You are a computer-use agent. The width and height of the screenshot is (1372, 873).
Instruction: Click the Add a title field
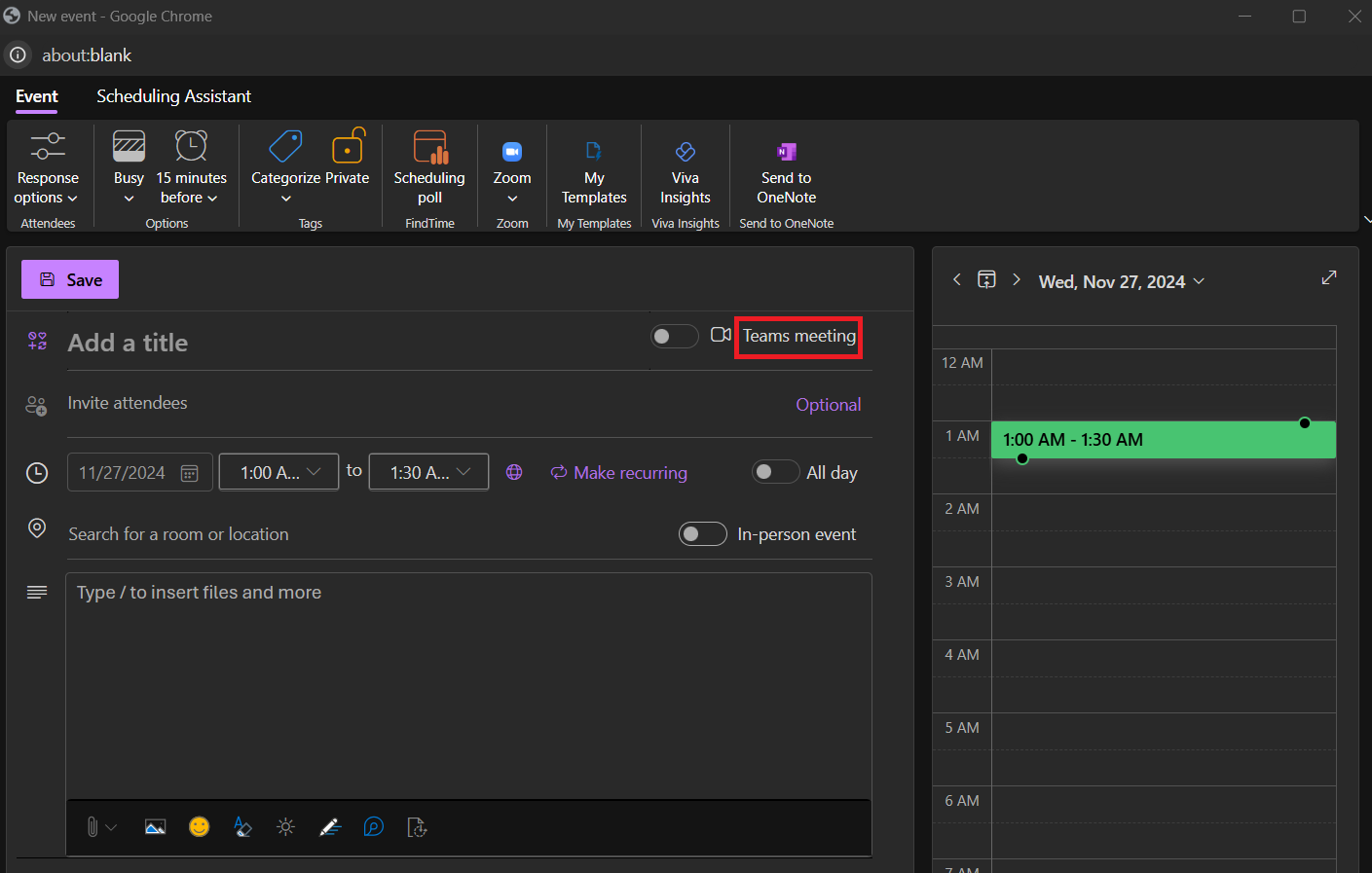355,343
